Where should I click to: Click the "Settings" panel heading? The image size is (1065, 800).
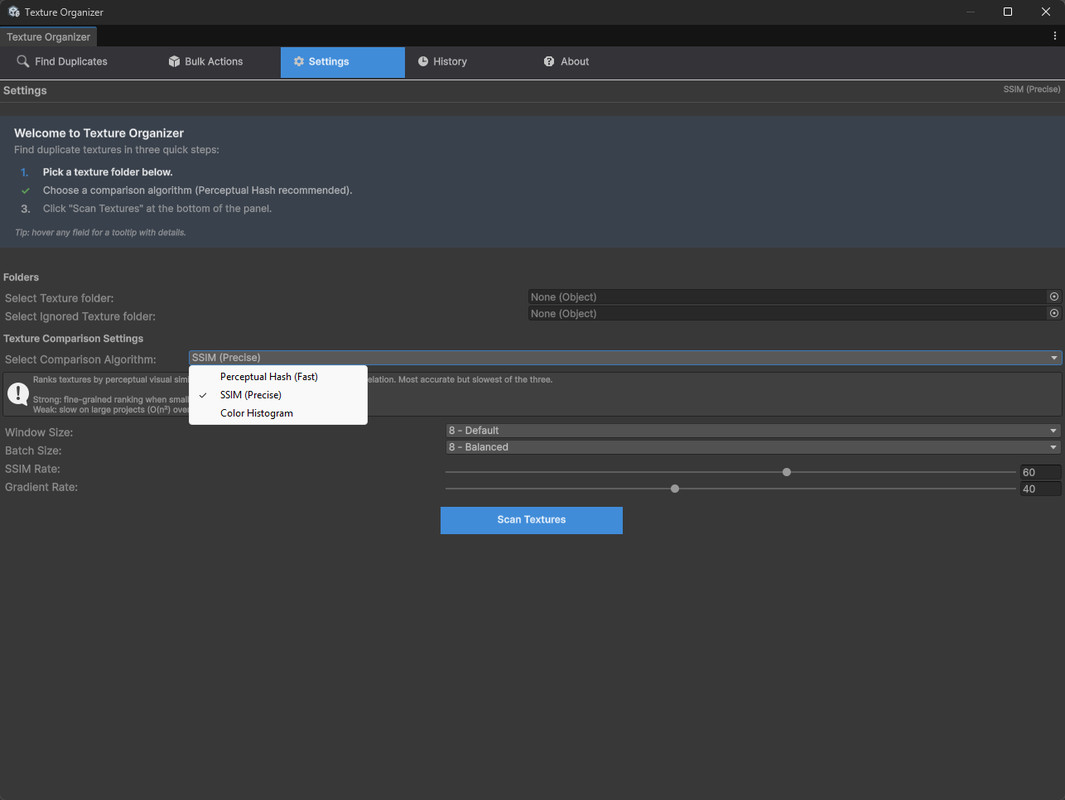coord(25,90)
